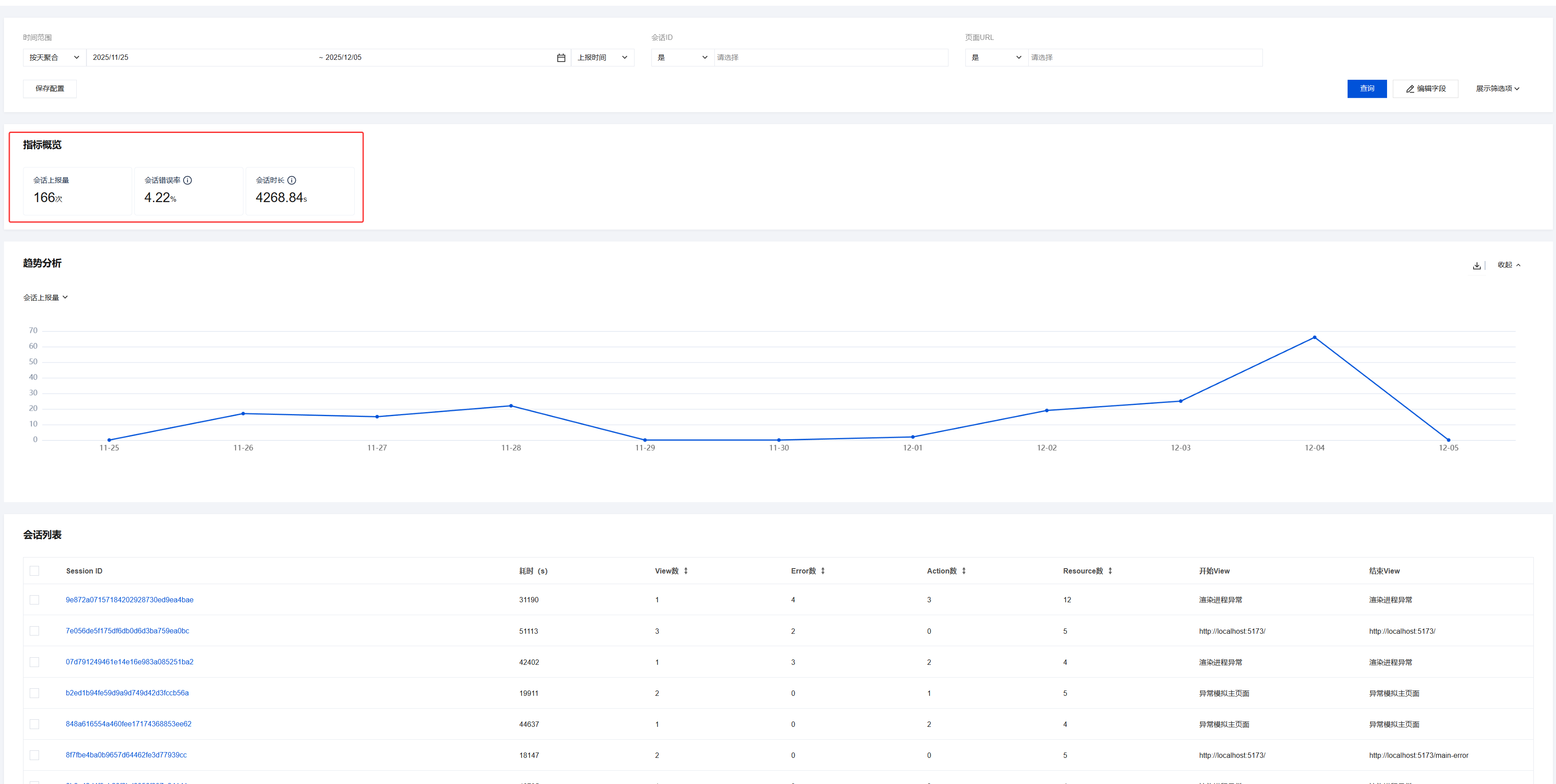Click info icon next to 会话时长
Image resolution: width=1556 pixels, height=784 pixels.
(292, 180)
